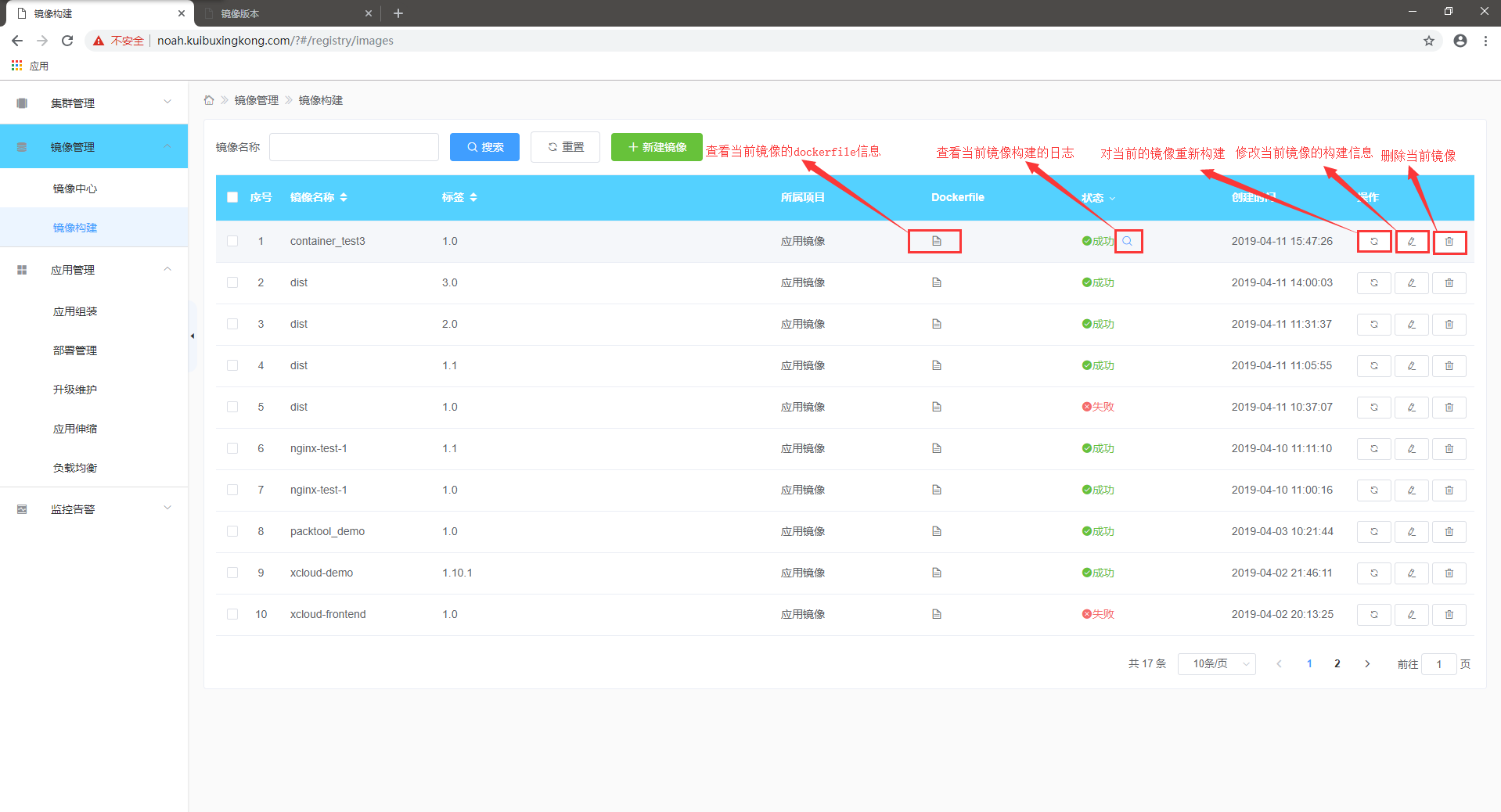Go to next page with right arrow

1367,664
